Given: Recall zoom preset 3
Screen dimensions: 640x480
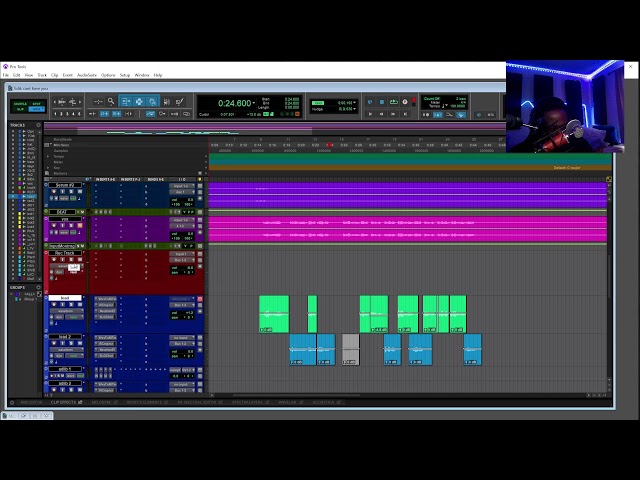Looking at the screenshot, I should click(x=67, y=114).
